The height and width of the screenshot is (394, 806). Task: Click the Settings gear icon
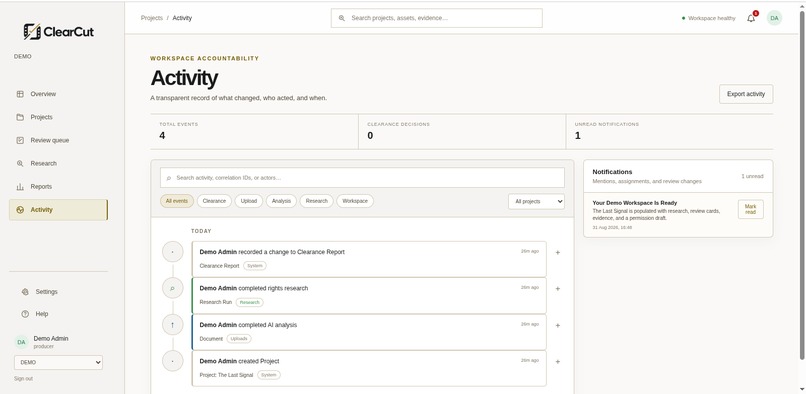[25, 292]
